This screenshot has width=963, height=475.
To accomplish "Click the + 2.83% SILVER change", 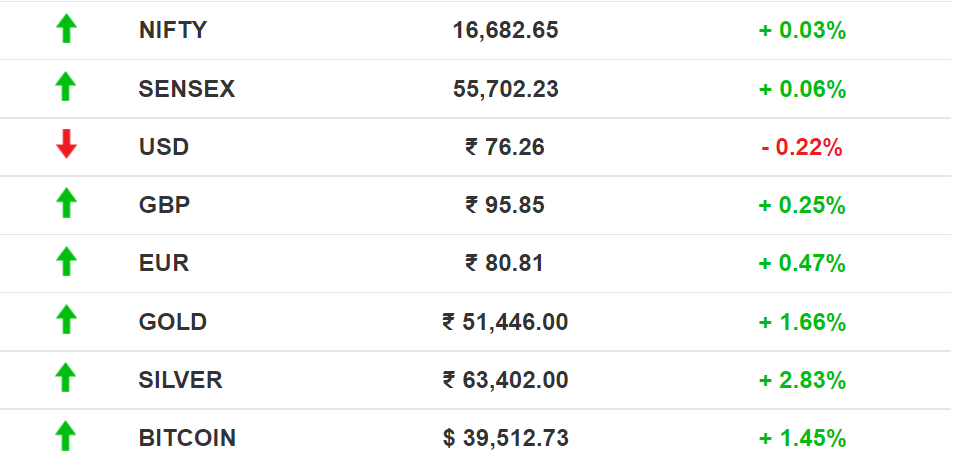I will click(803, 380).
